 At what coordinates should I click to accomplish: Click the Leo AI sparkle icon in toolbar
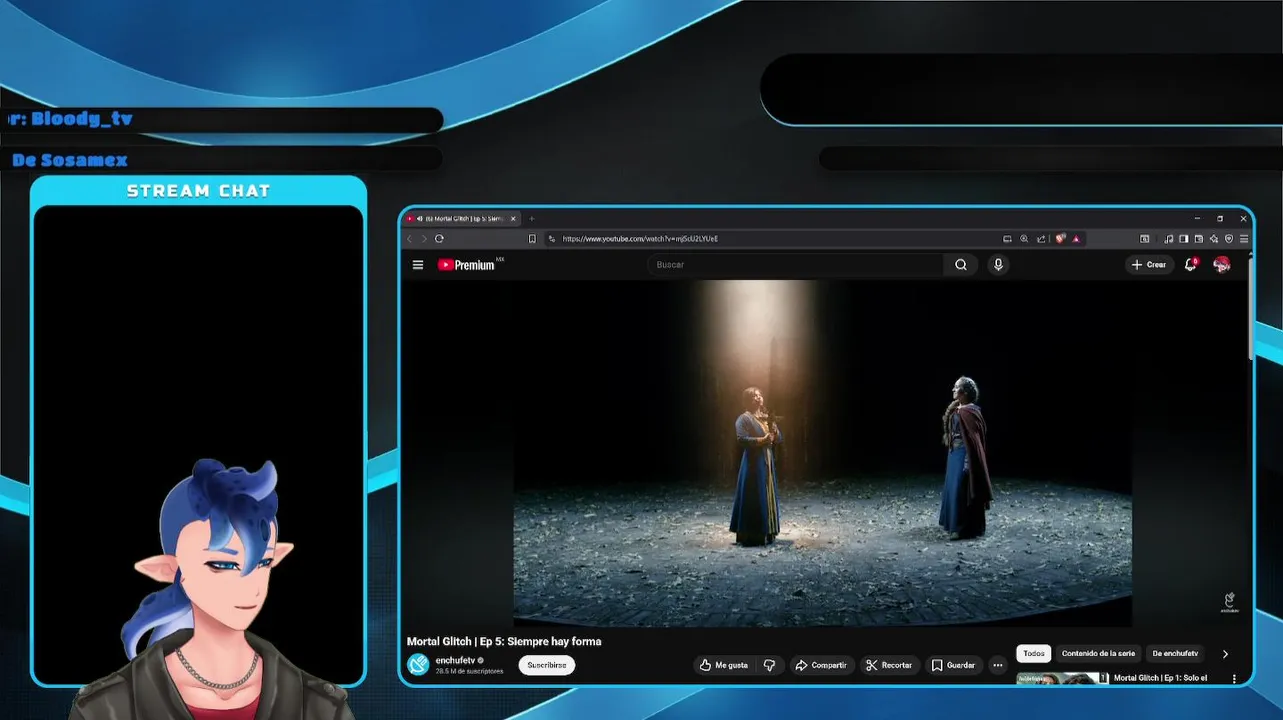pyautogui.click(x=1214, y=239)
